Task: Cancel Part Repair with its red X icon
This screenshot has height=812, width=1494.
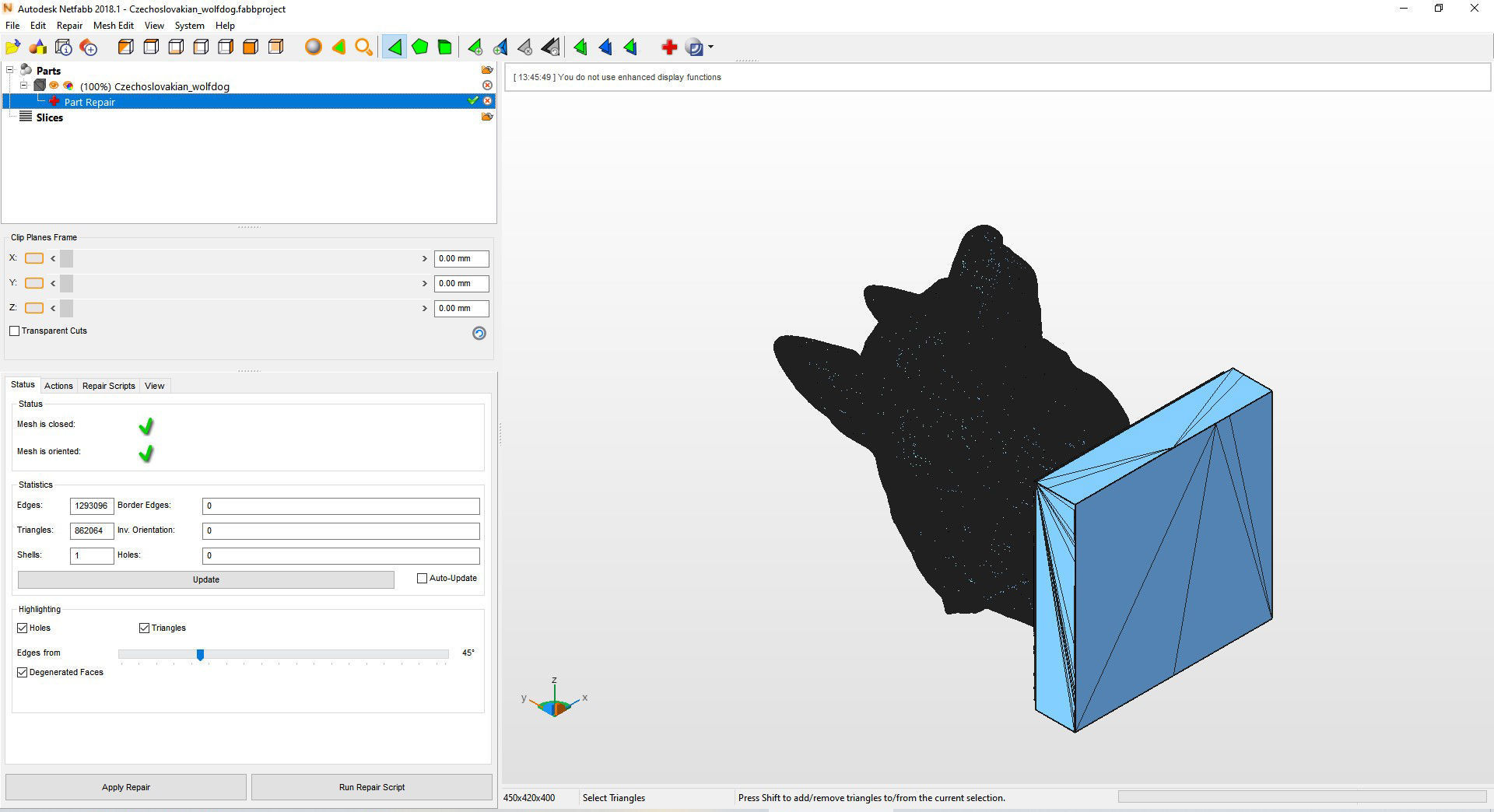Action: click(x=487, y=101)
